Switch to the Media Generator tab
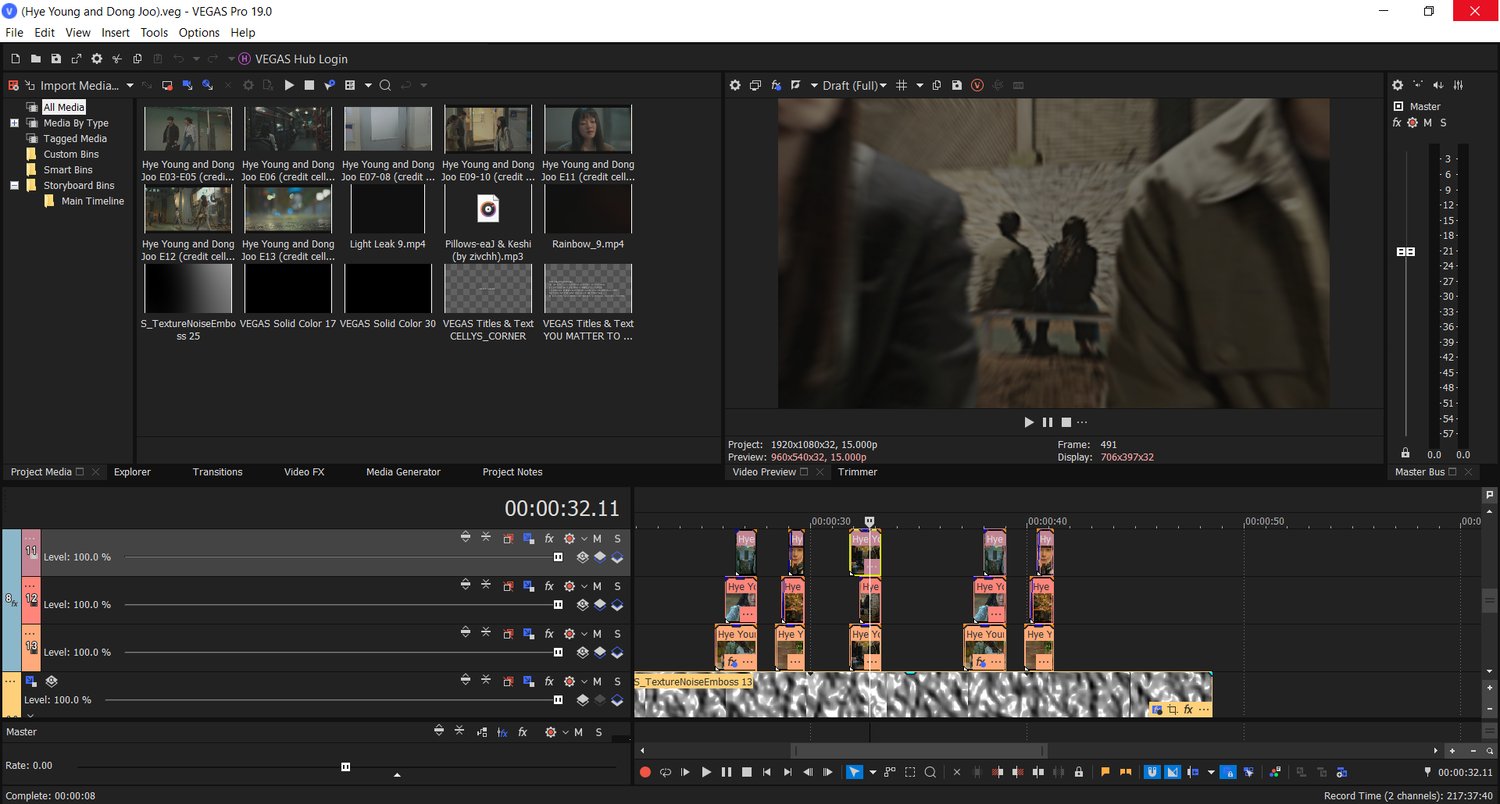This screenshot has height=804, width=1500. (403, 472)
